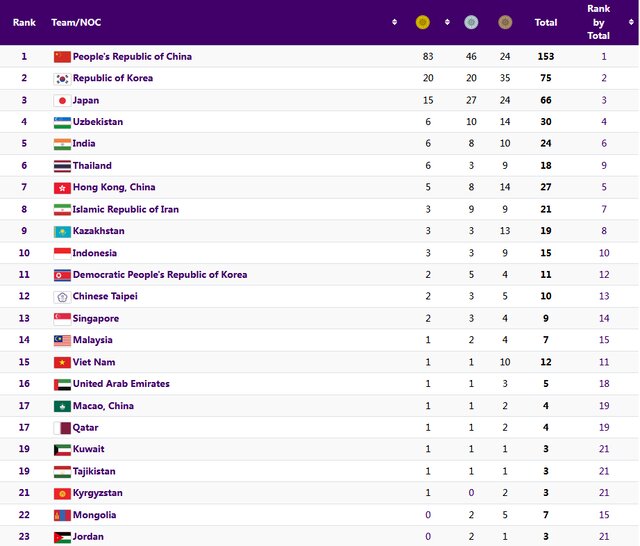Select the Qatar flag icon
Screen dimensions: 640x546
(x=62, y=428)
